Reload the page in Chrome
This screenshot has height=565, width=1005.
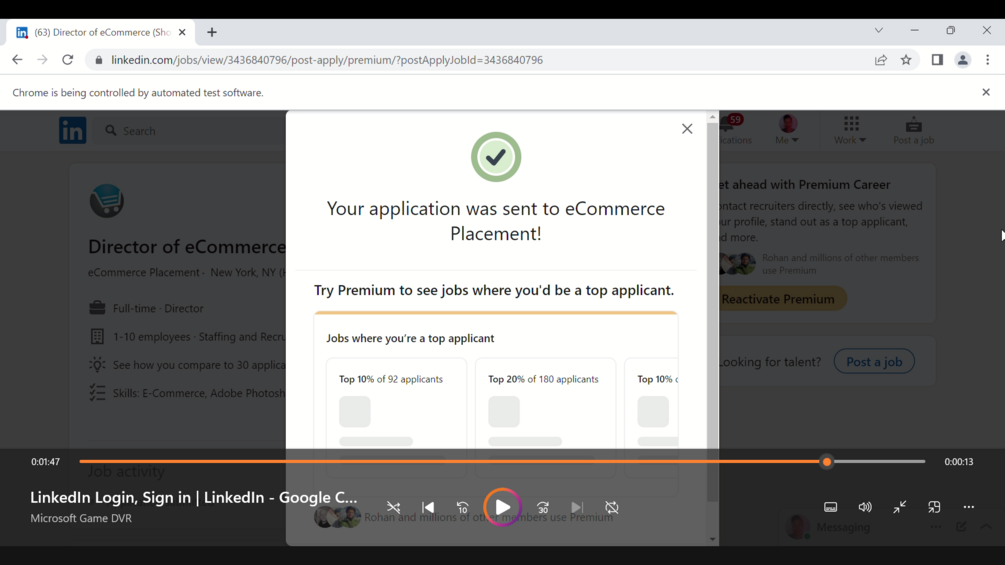(x=67, y=60)
